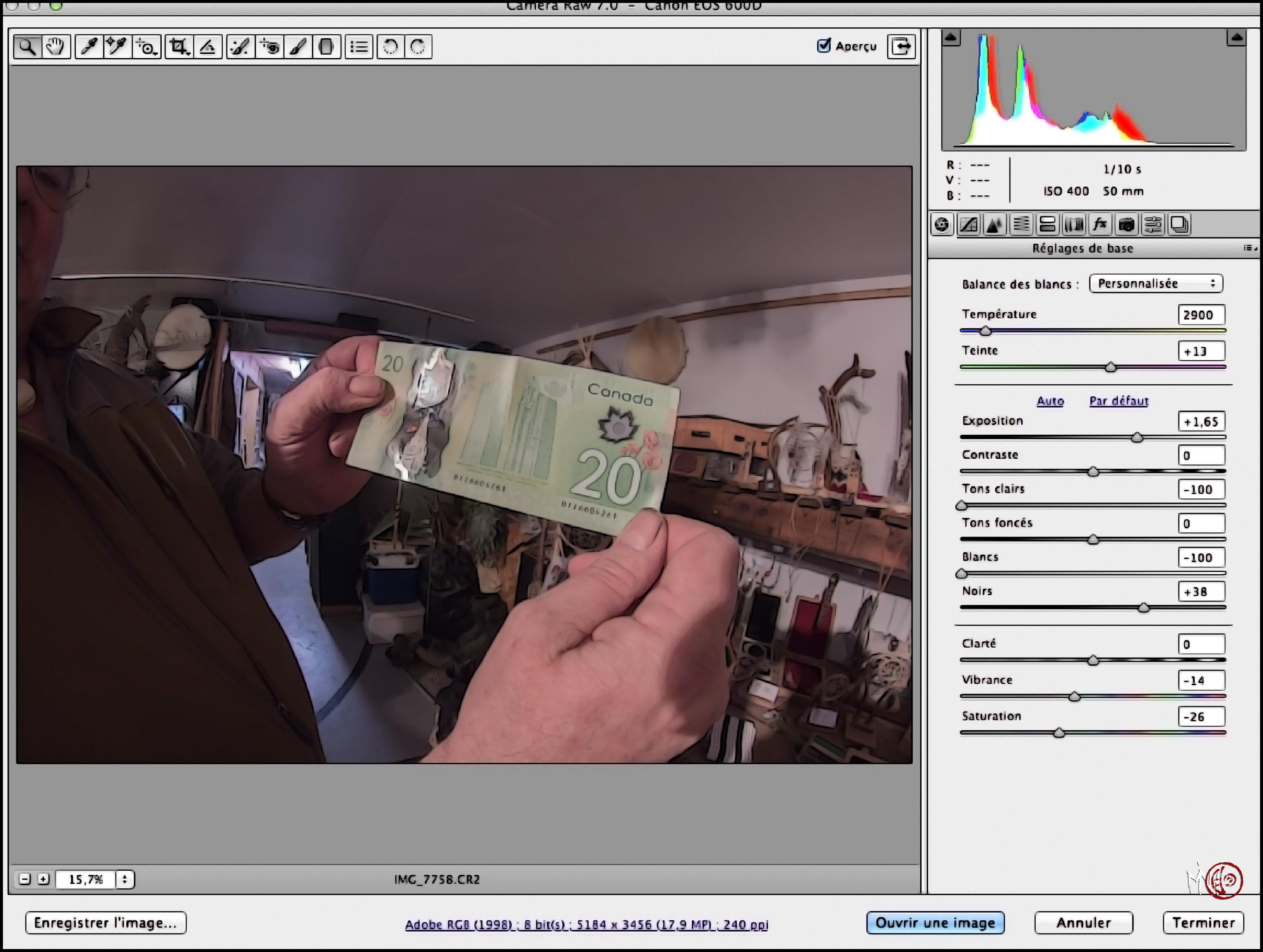Rotate image counterclockwise
This screenshot has height=952, width=1263.
pyautogui.click(x=391, y=46)
